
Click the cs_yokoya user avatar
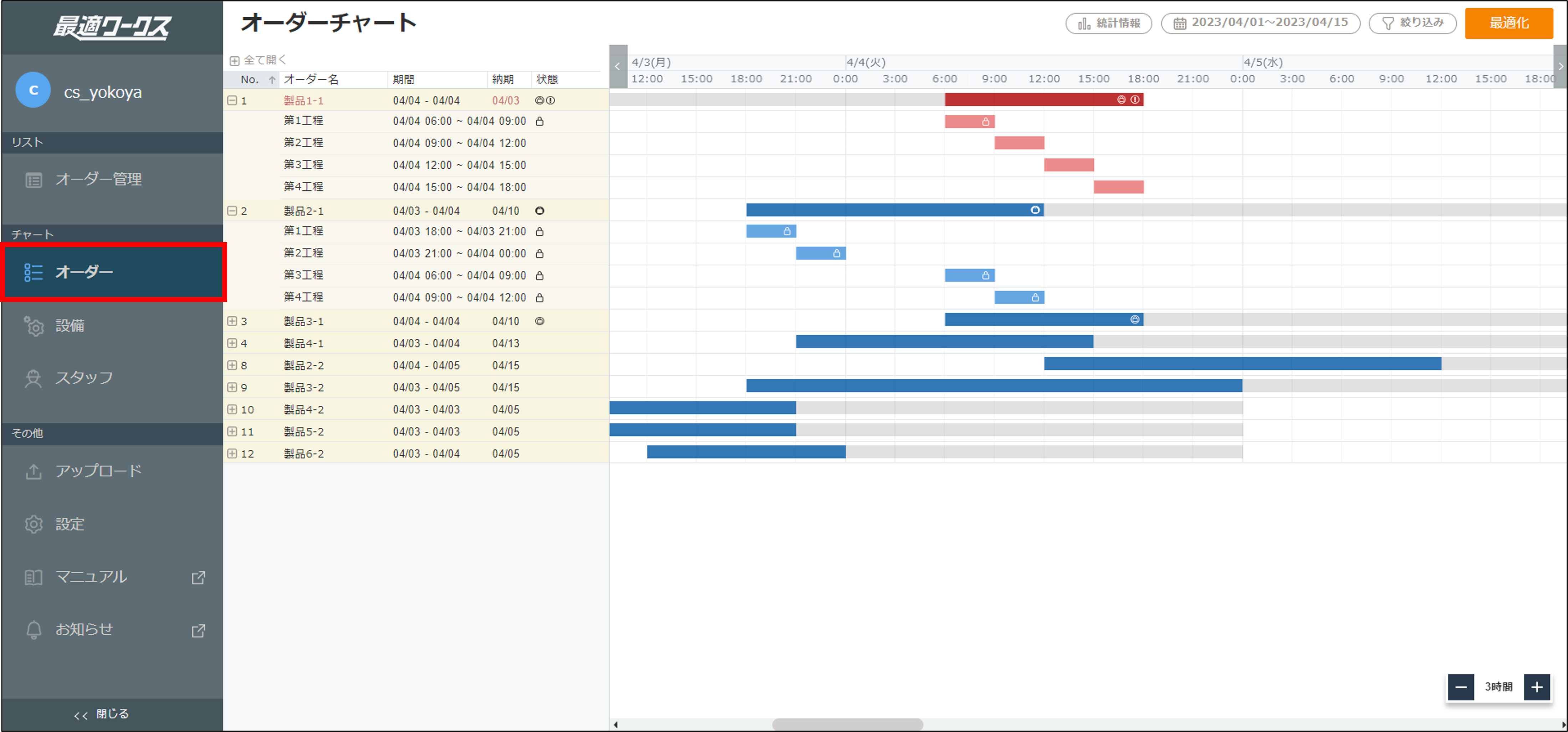click(x=33, y=90)
